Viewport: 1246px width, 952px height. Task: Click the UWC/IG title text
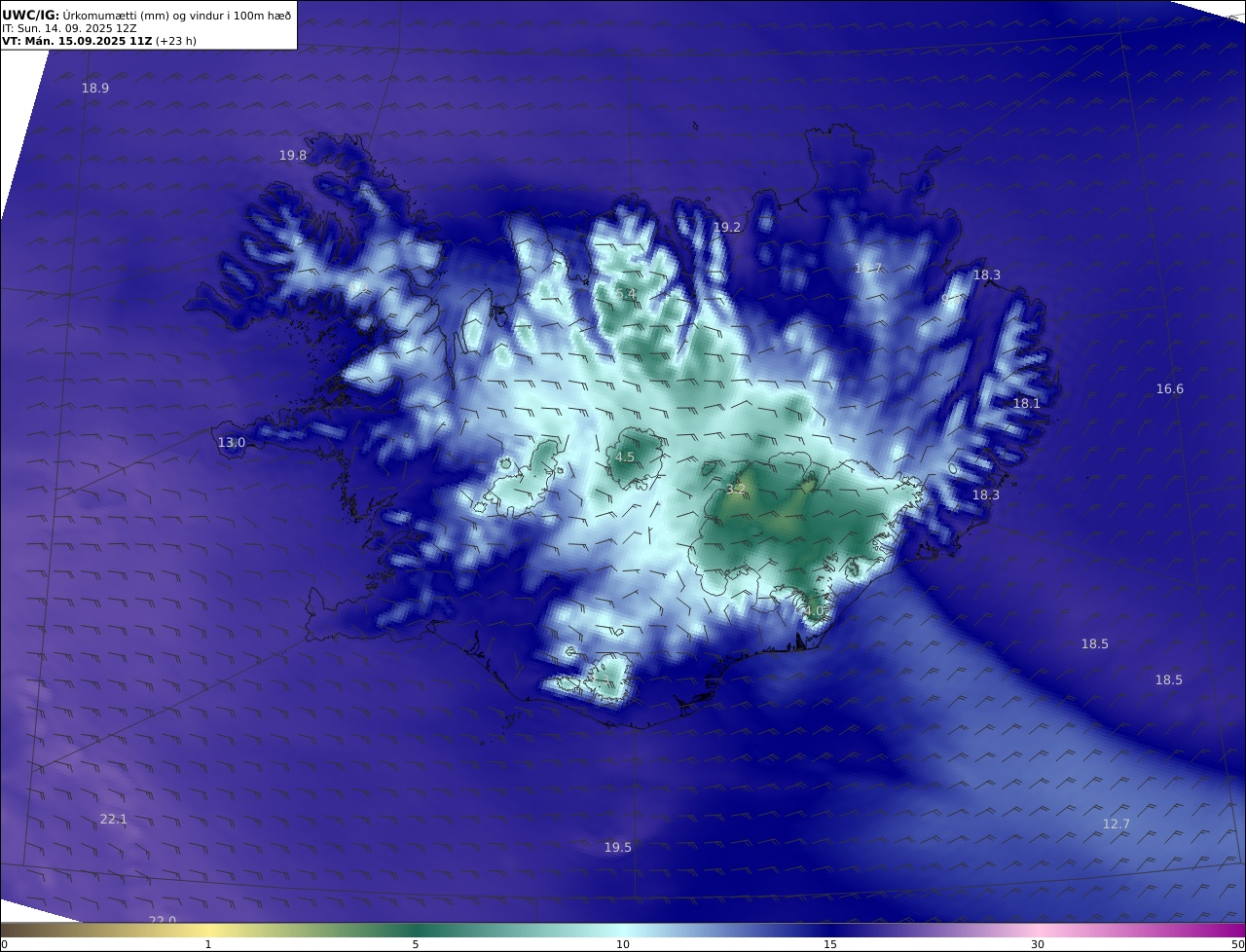click(x=30, y=15)
